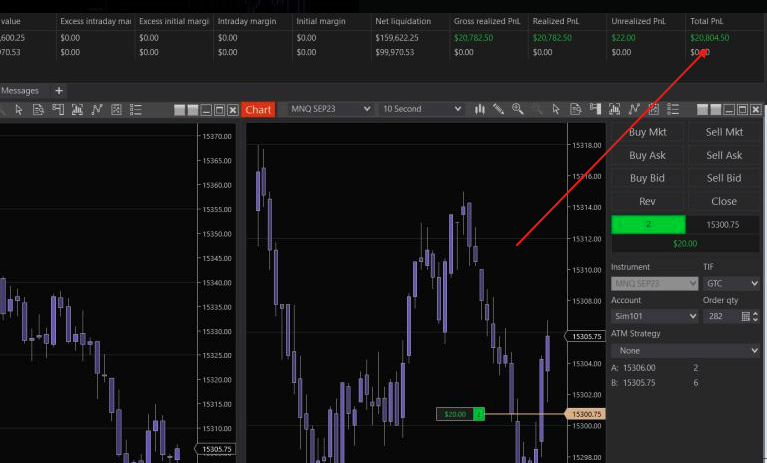Toggle Data Box icon in MNQ SEP23 chart toolbar
Image resolution: width=767 pixels, height=463 pixels.
(x=575, y=110)
